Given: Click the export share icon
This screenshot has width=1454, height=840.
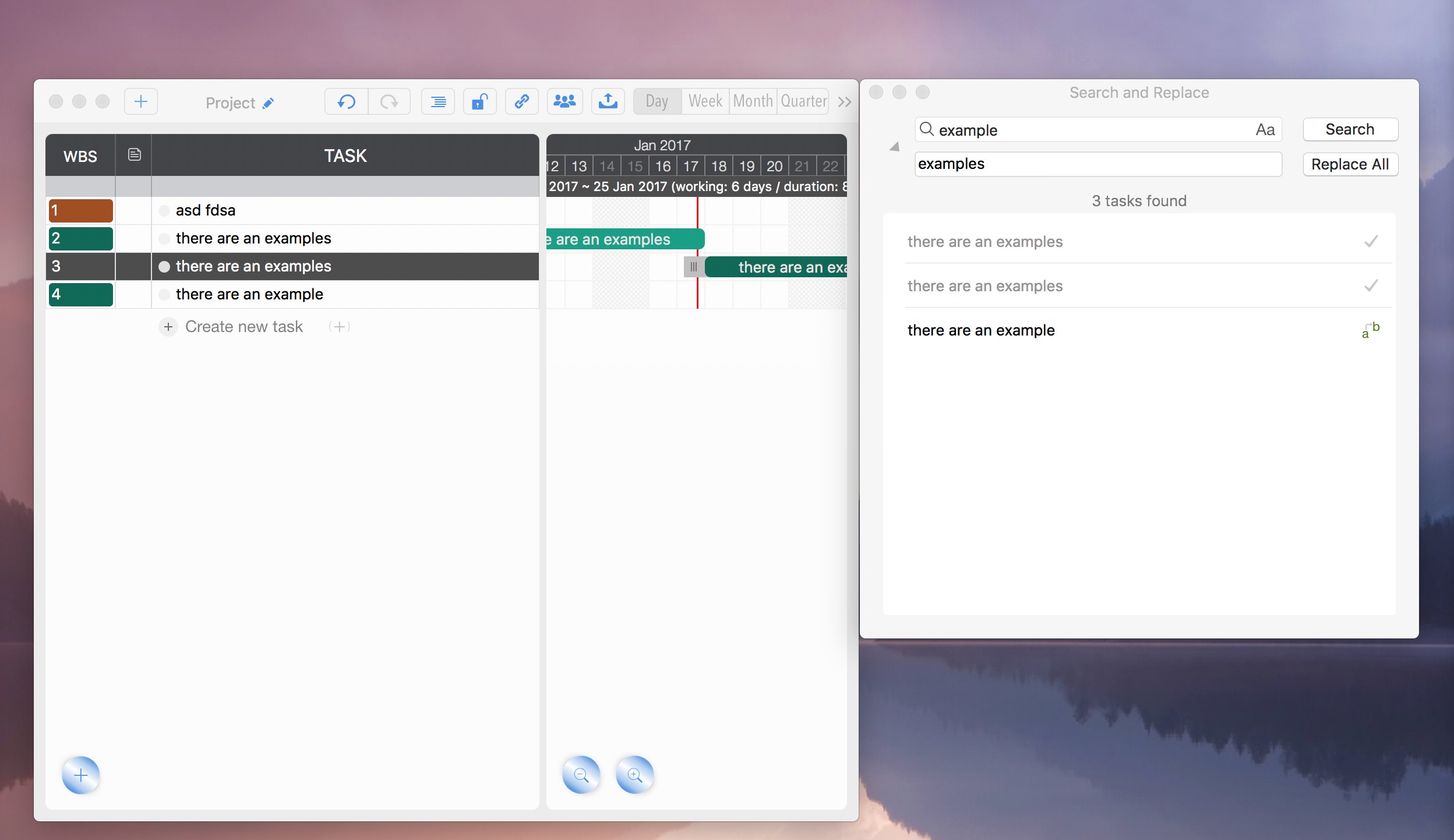Looking at the screenshot, I should [608, 102].
